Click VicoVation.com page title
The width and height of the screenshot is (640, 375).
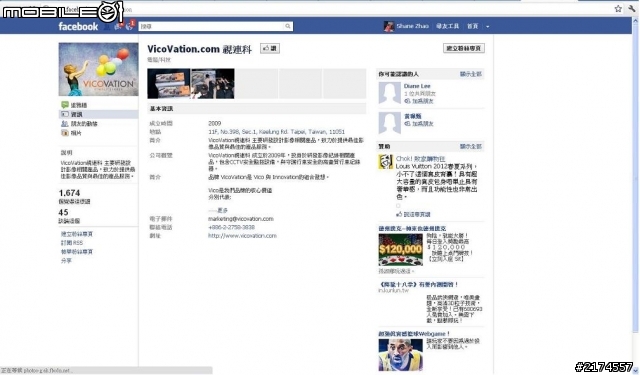[200, 49]
